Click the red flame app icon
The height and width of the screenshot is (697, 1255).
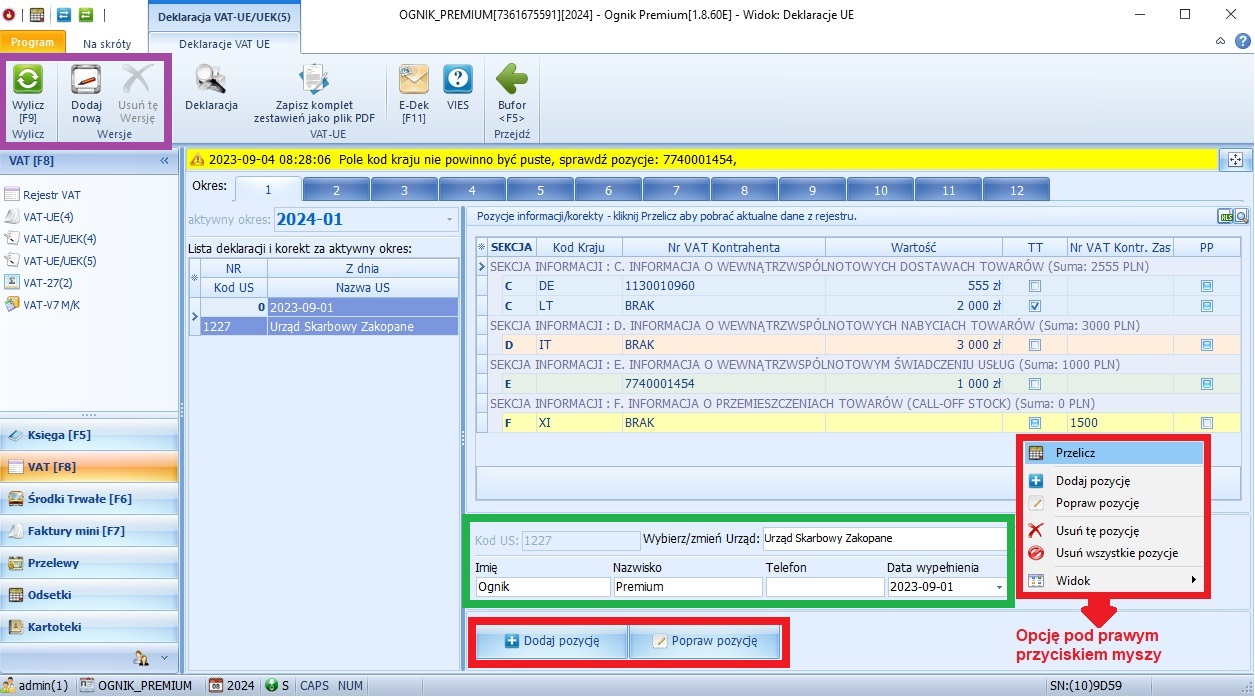coord(9,15)
